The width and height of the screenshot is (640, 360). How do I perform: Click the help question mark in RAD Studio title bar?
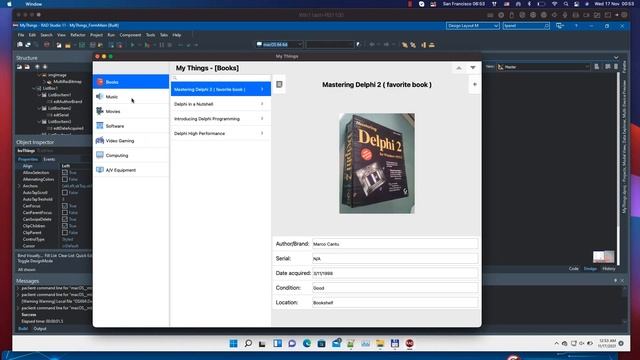click(x=576, y=26)
